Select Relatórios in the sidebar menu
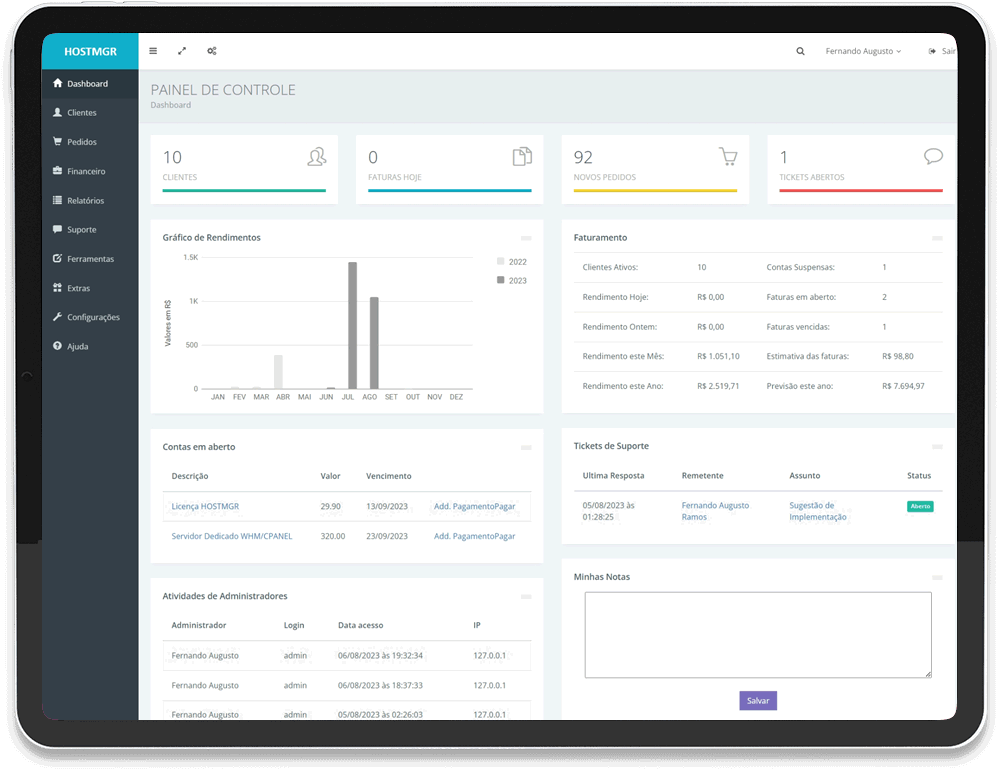Screen dimensions: 1000x770 [x=85, y=200]
